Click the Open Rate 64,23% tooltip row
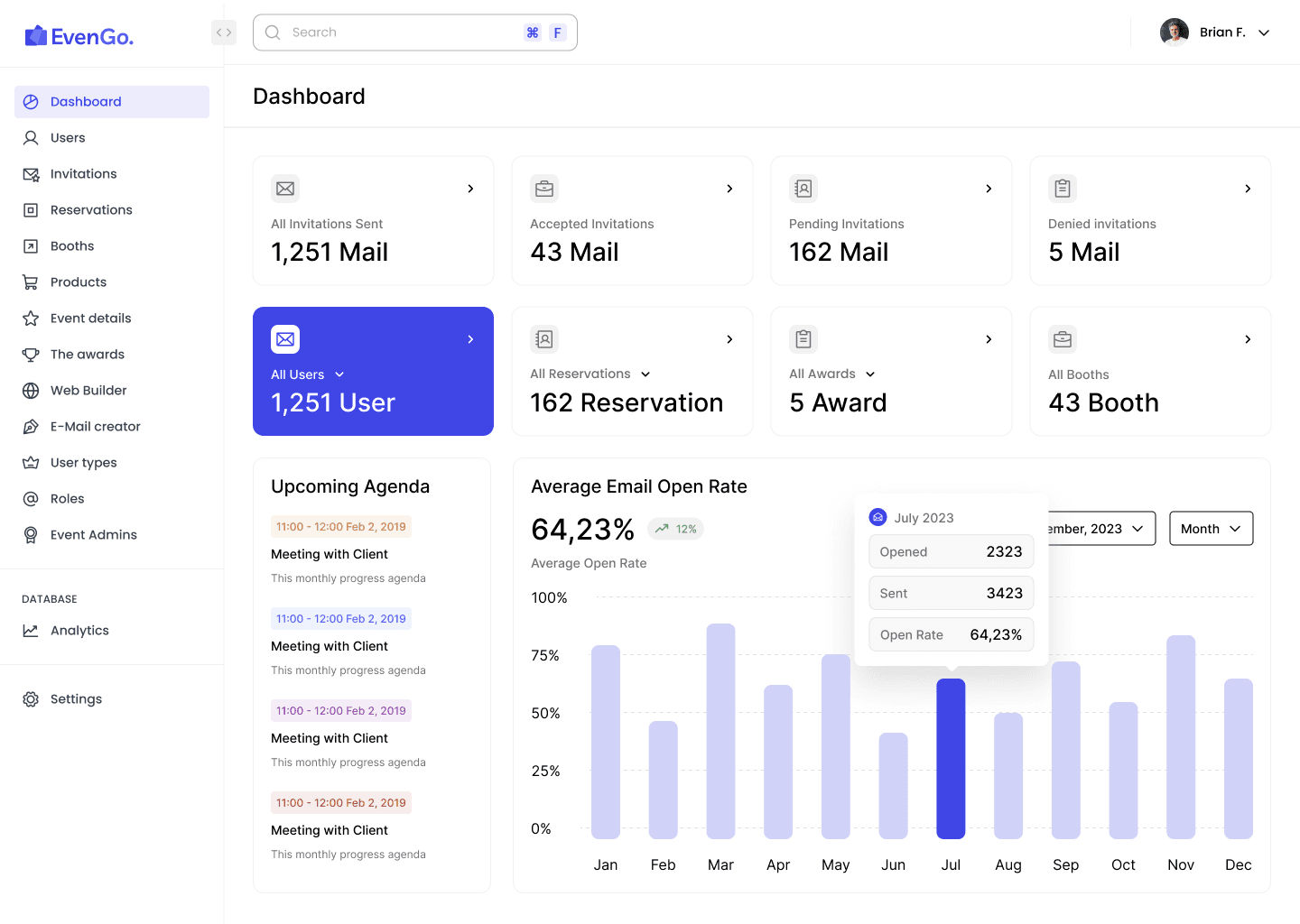1300x924 pixels. (x=952, y=635)
